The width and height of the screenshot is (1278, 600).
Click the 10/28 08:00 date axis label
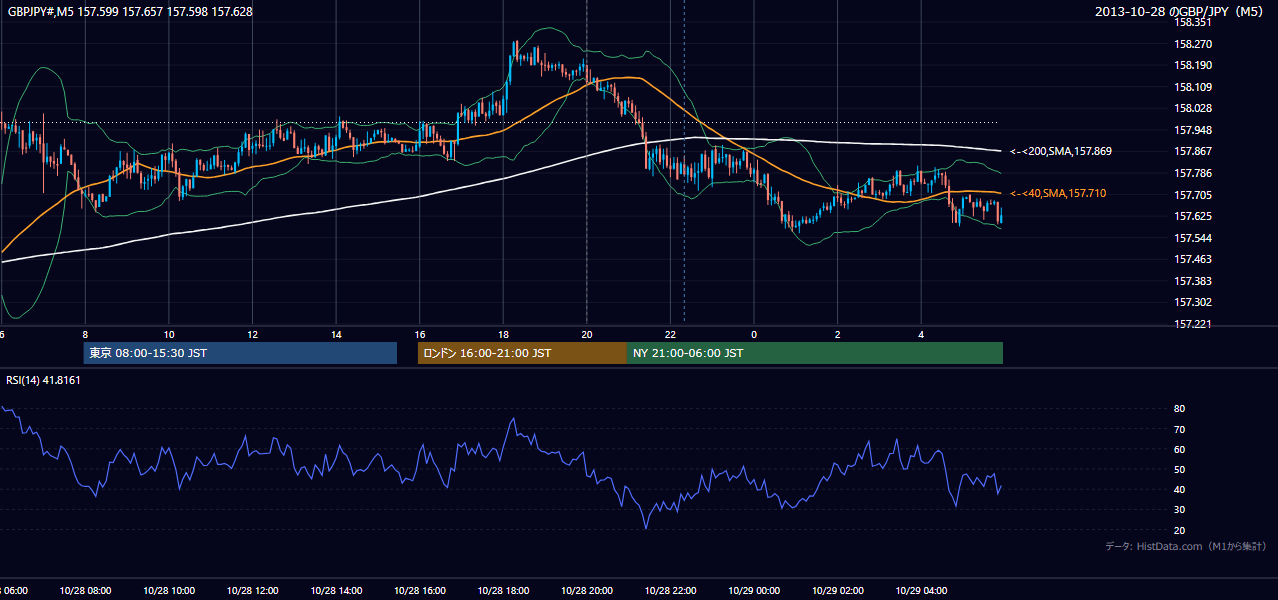tap(85, 590)
